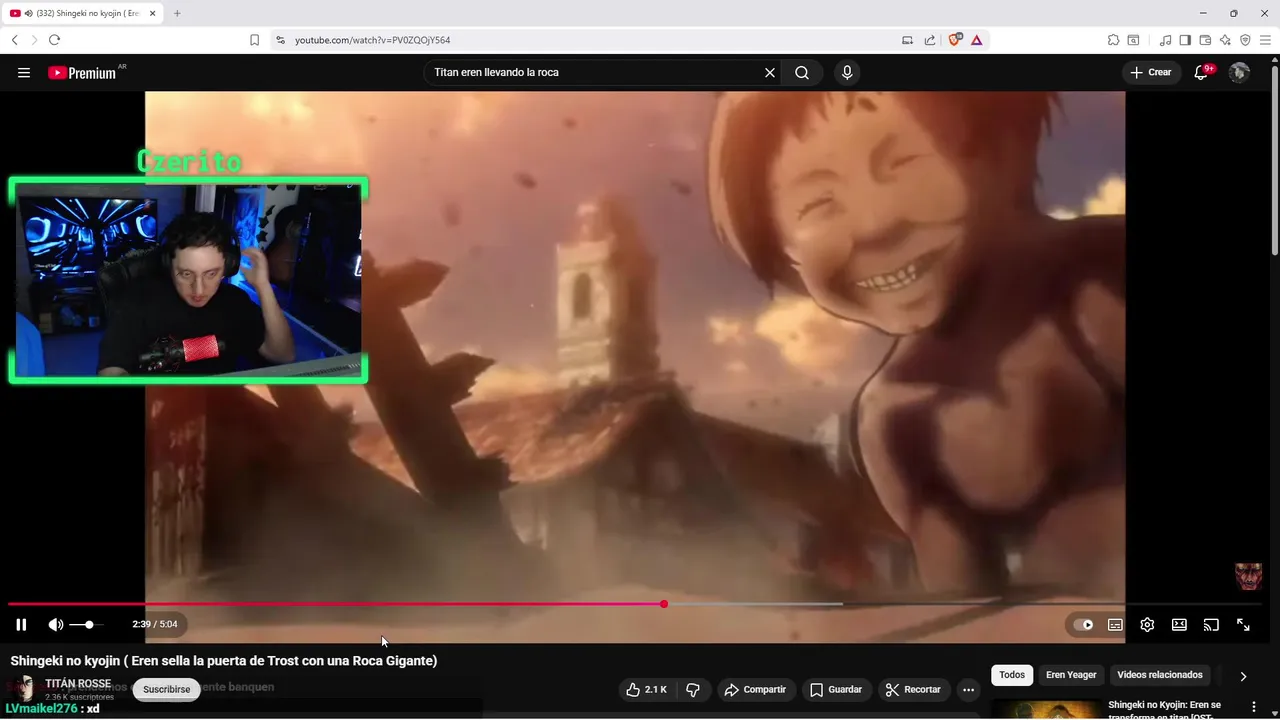Toggle subtitles/closed captions
This screenshot has height=720, width=1280.
pyautogui.click(x=1115, y=625)
